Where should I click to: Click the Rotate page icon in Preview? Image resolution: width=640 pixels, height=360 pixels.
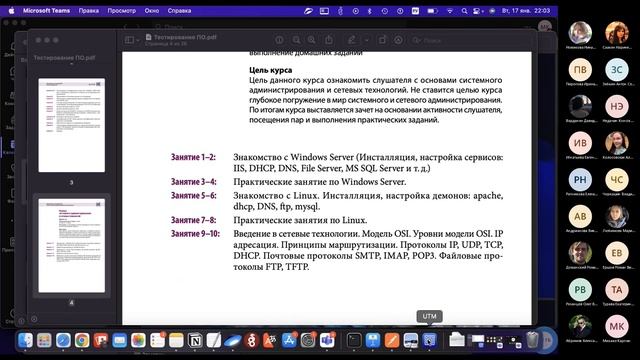(382, 40)
